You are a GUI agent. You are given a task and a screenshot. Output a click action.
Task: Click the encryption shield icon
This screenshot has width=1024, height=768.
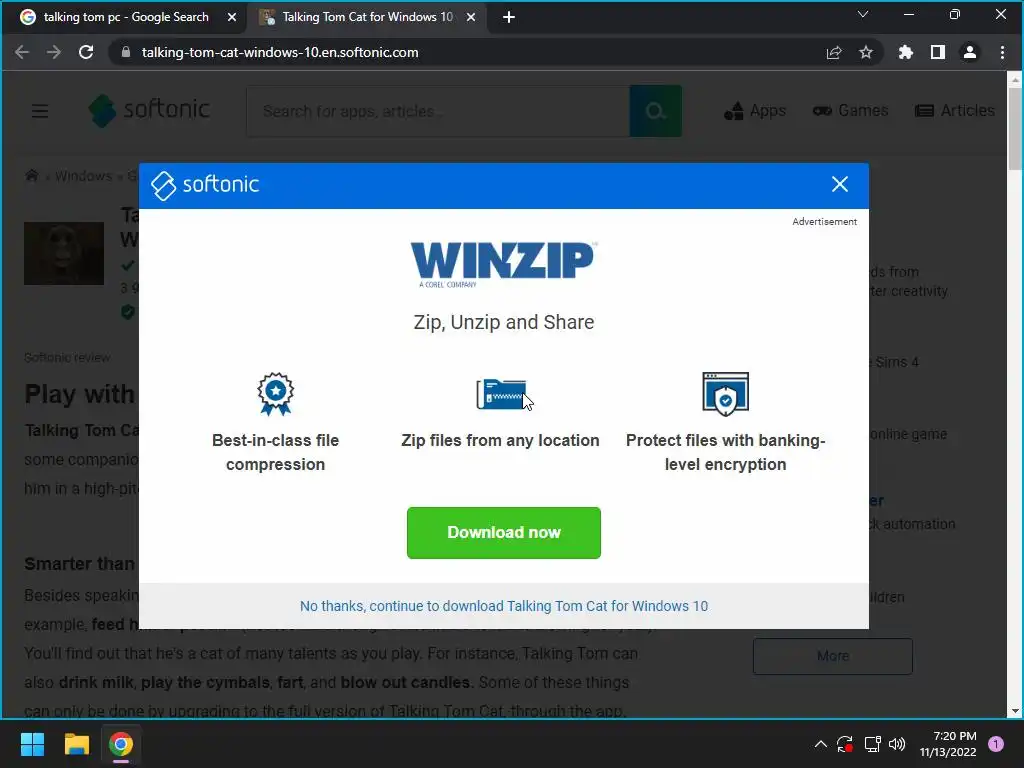tap(726, 394)
